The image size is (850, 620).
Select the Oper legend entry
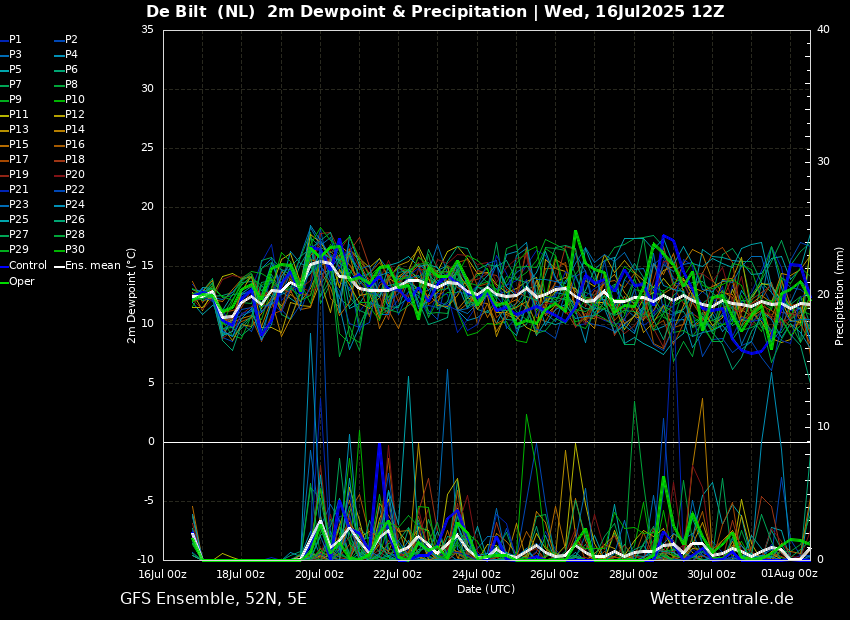(22, 281)
